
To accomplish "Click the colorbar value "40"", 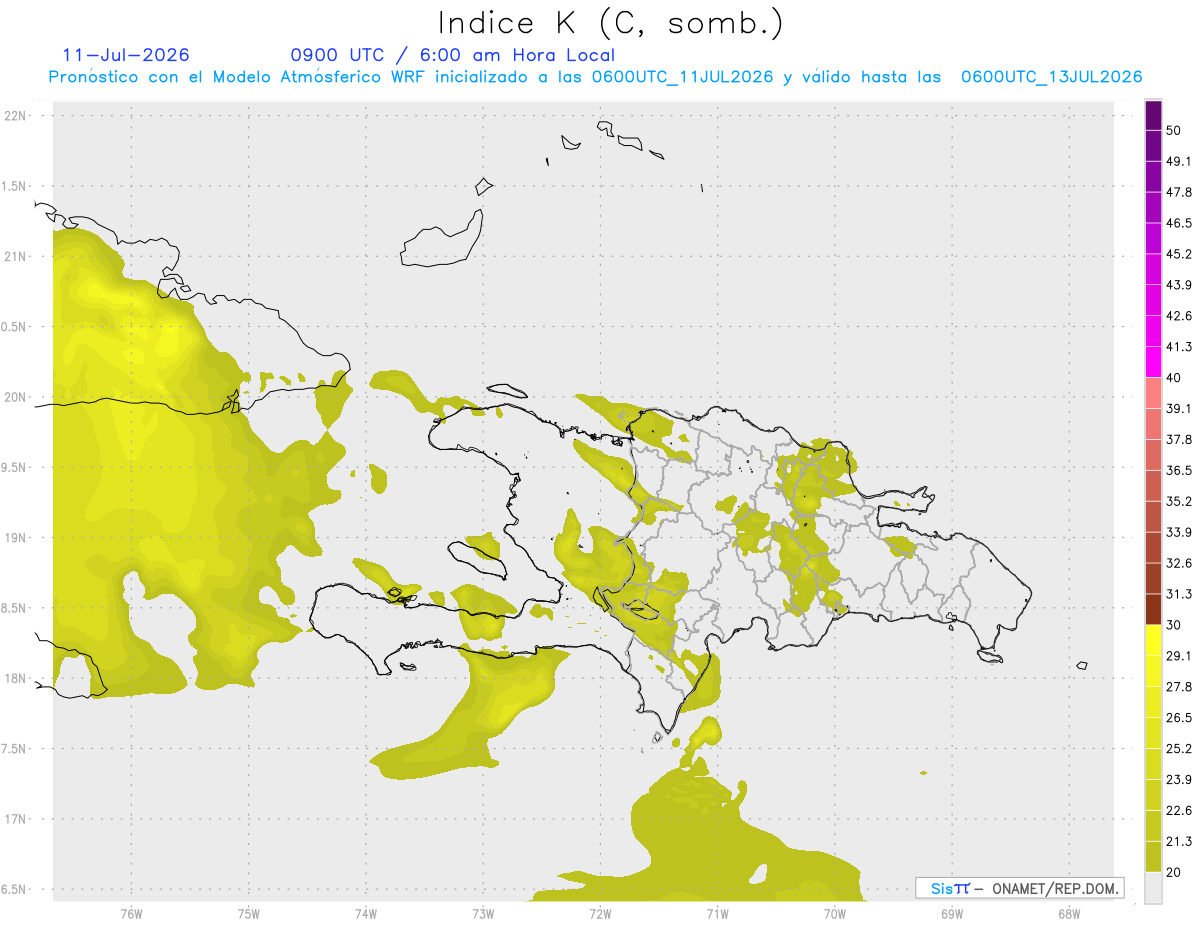I will point(1174,378).
